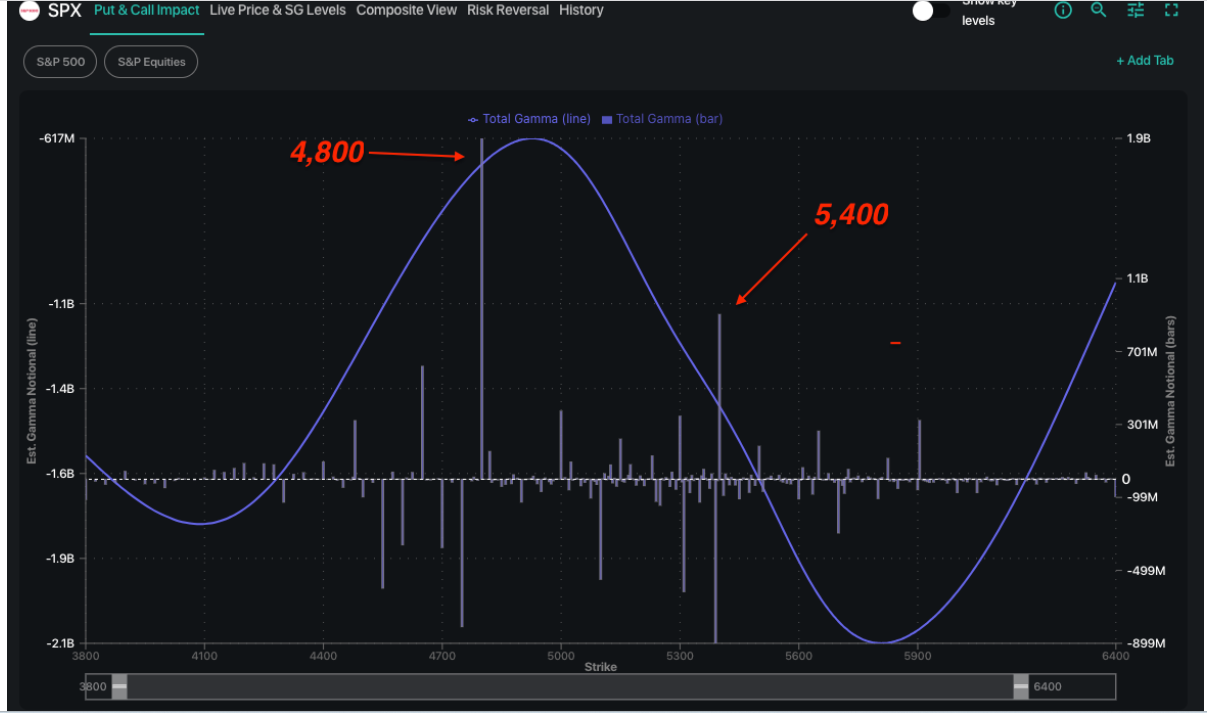1207x713 pixels.
Task: Click the 1.9B right axis label
Action: (x=1138, y=138)
